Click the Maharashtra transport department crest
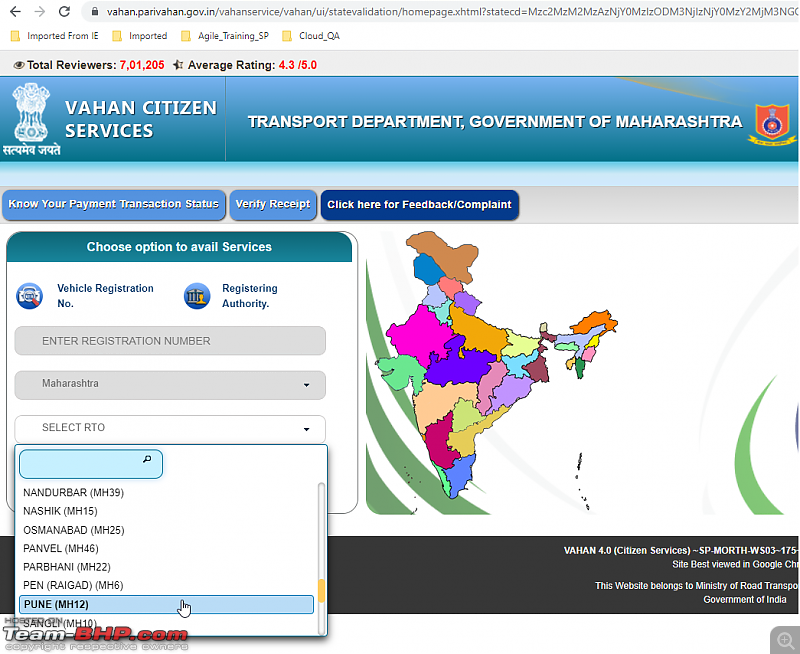The image size is (800, 654). (x=772, y=124)
